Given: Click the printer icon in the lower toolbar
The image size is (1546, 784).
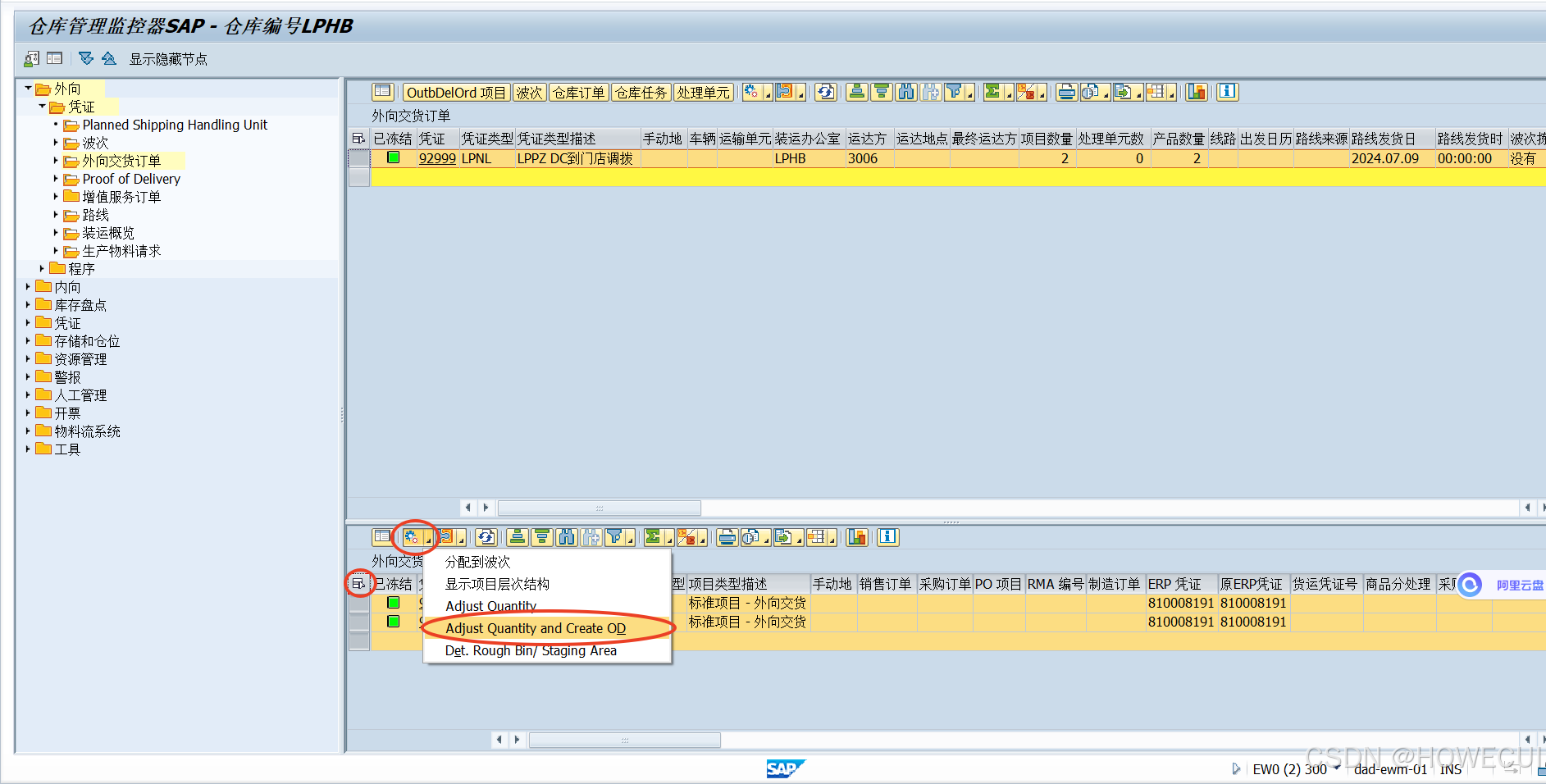Looking at the screenshot, I should (727, 537).
